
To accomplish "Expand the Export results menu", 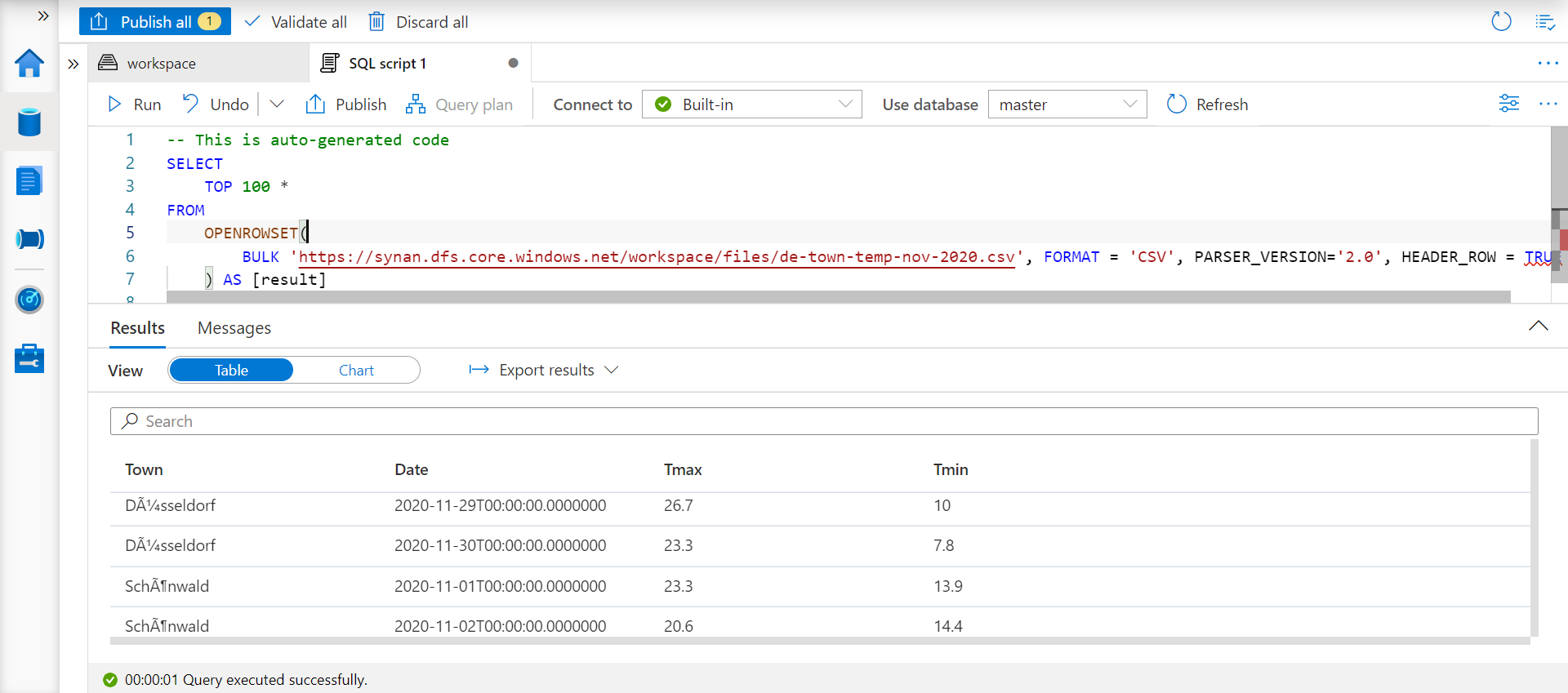I will 545,371.
